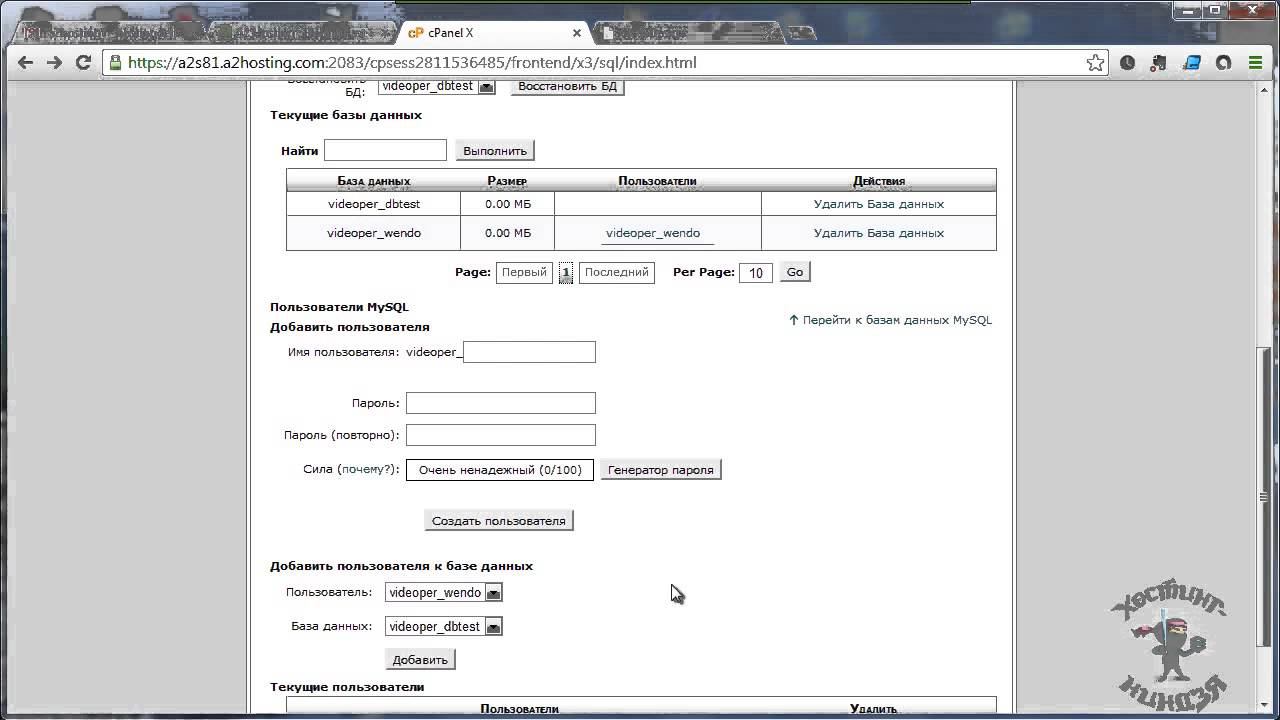Delete the videoper_dbtest database
Screen dimensions: 1280x720
[x=879, y=204]
